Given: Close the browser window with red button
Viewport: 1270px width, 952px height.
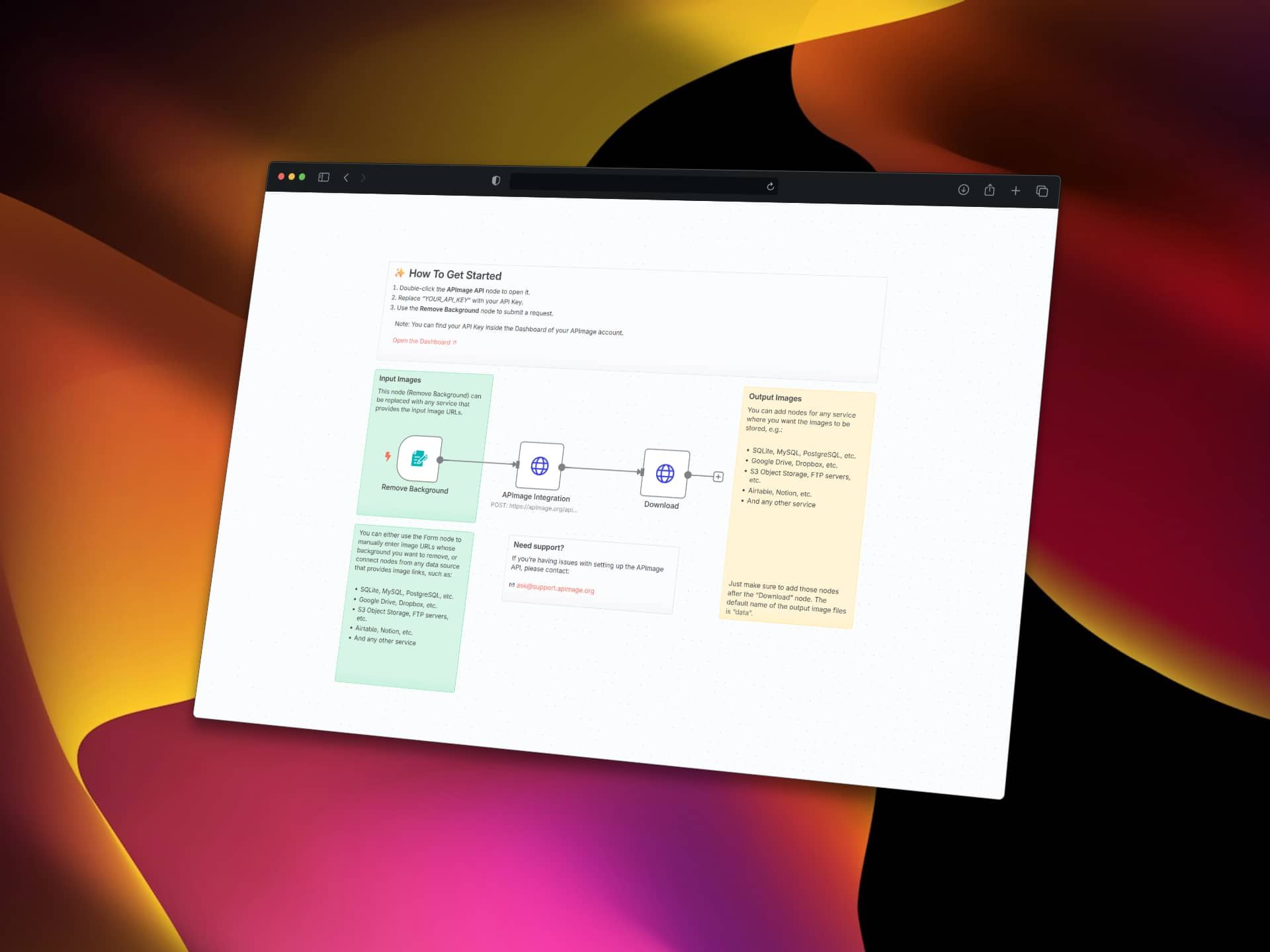Looking at the screenshot, I should pos(281,177).
